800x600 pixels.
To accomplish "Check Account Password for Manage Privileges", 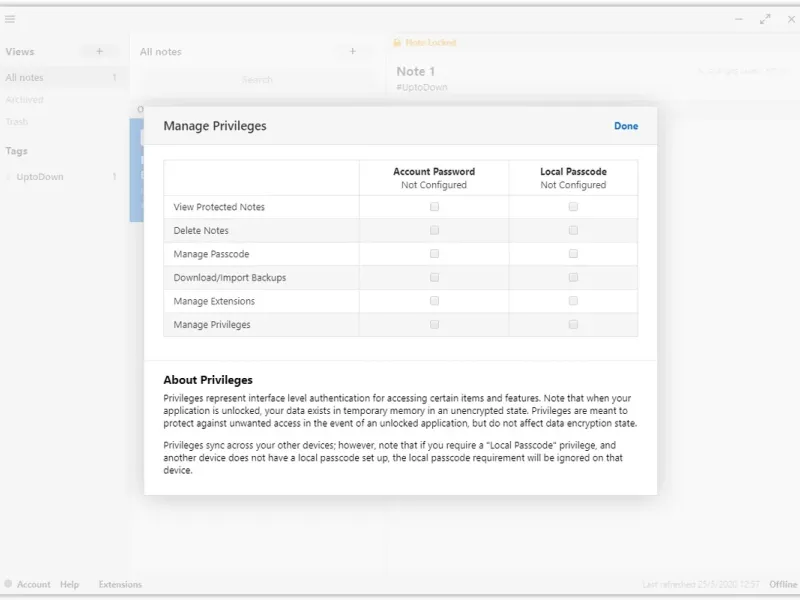I will tap(434, 324).
